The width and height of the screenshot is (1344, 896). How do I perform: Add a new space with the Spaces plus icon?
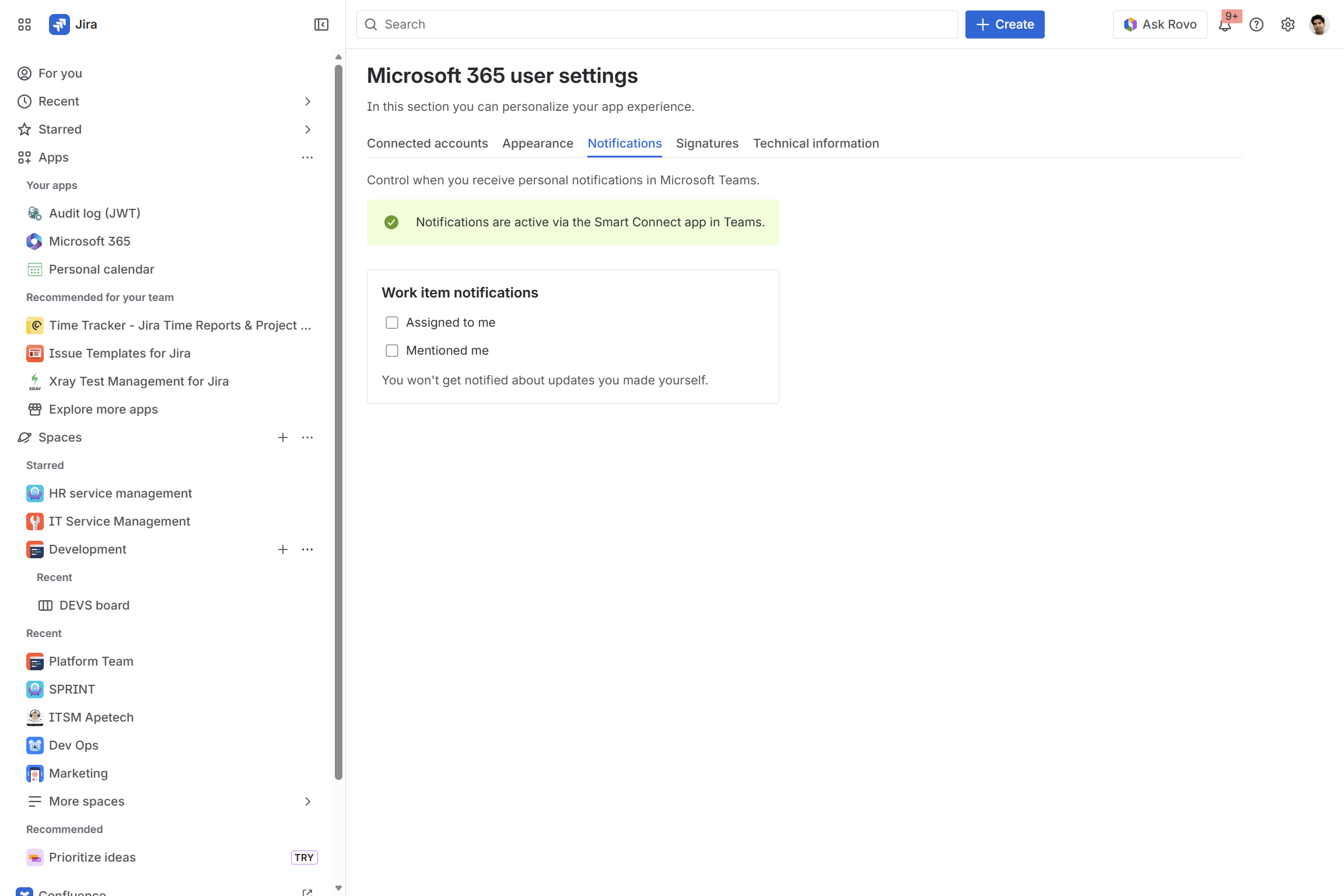(283, 437)
